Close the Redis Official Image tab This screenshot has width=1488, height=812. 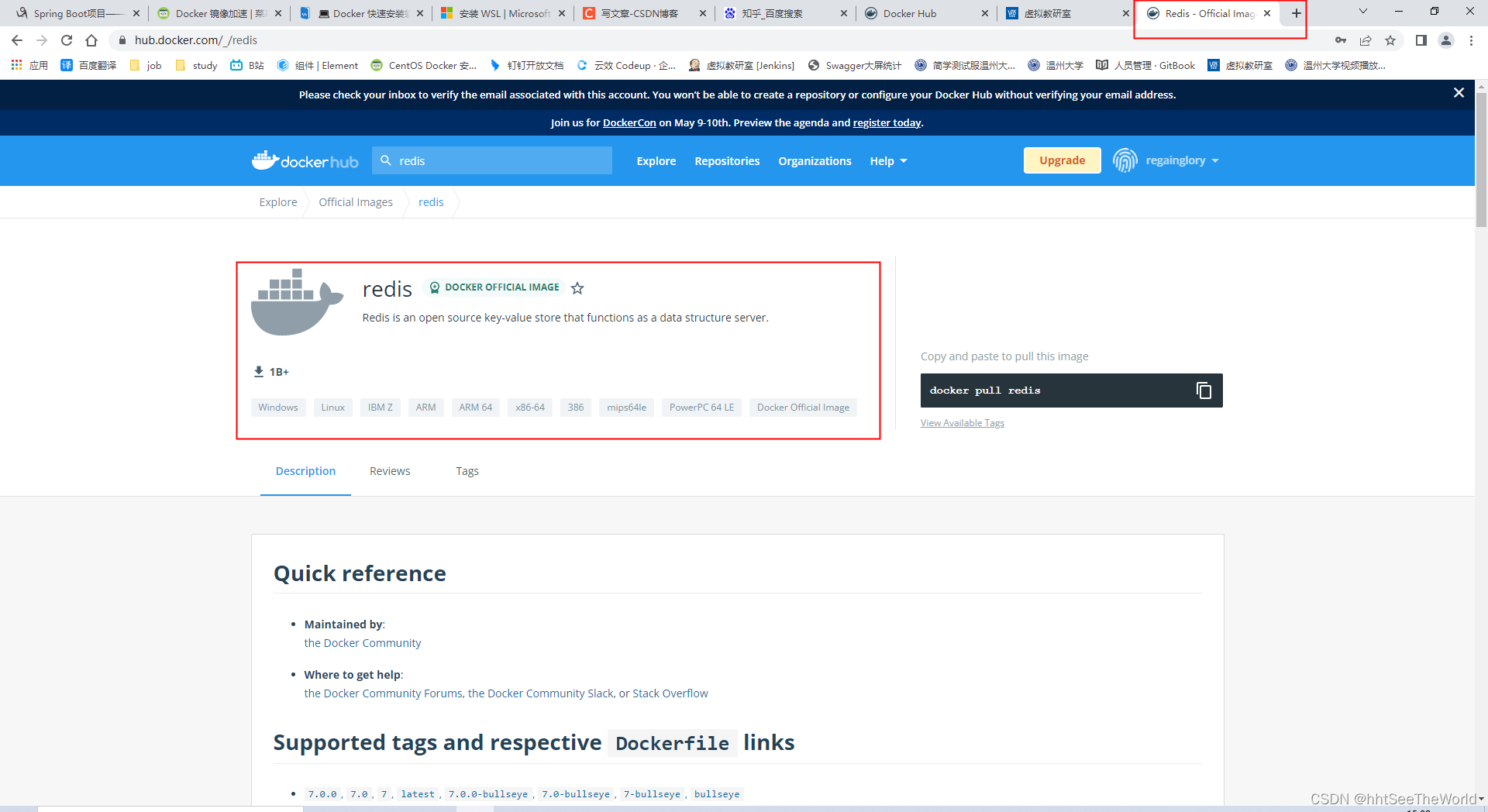(1267, 13)
